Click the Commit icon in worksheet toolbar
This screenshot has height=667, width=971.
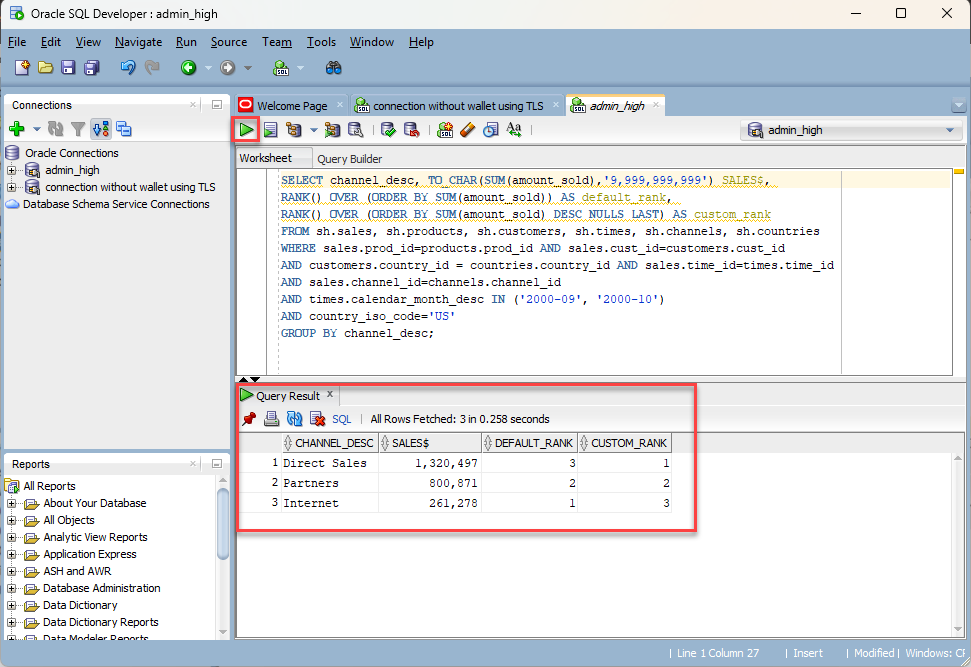(388, 129)
